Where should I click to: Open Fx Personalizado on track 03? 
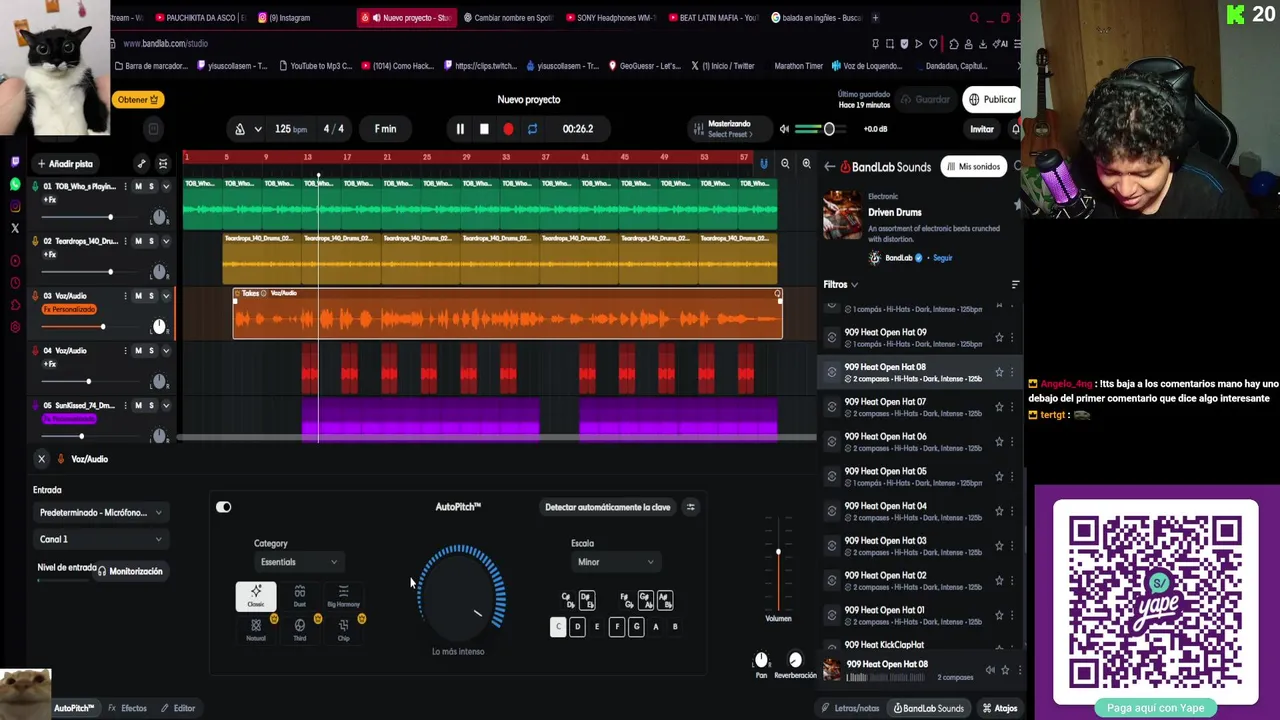pyautogui.click(x=69, y=310)
